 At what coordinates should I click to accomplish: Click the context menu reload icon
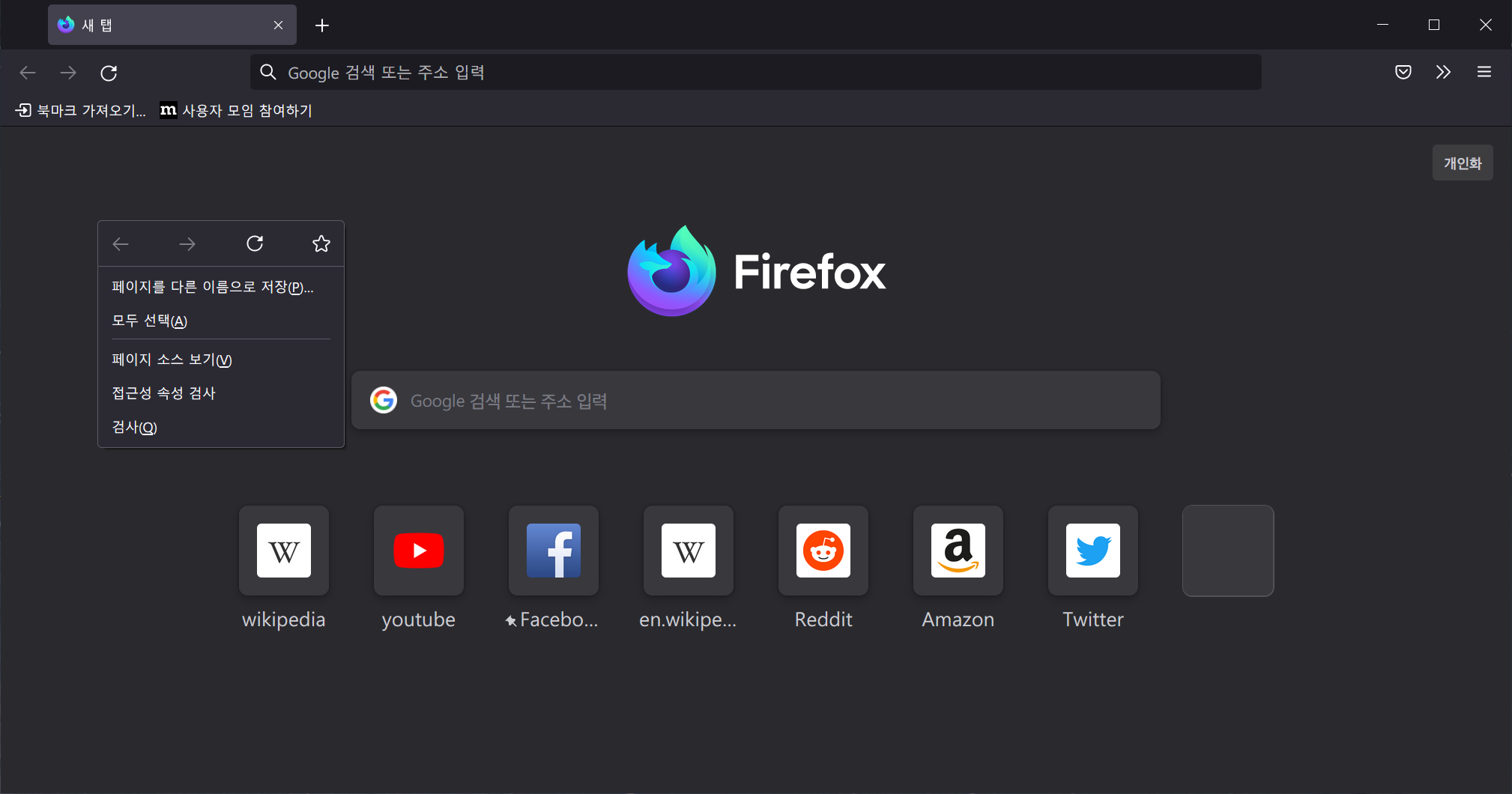coord(255,243)
